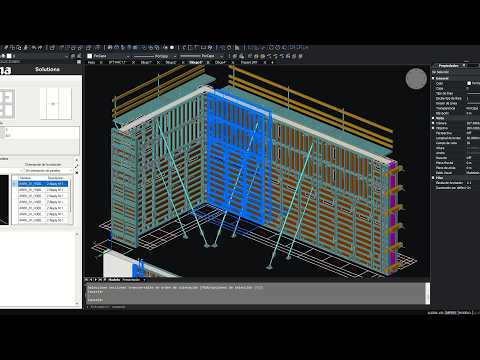Viewport: 480px width, 360px height.
Task: Click the grid panel layout thumbnail
Action: [x=7, y=104]
